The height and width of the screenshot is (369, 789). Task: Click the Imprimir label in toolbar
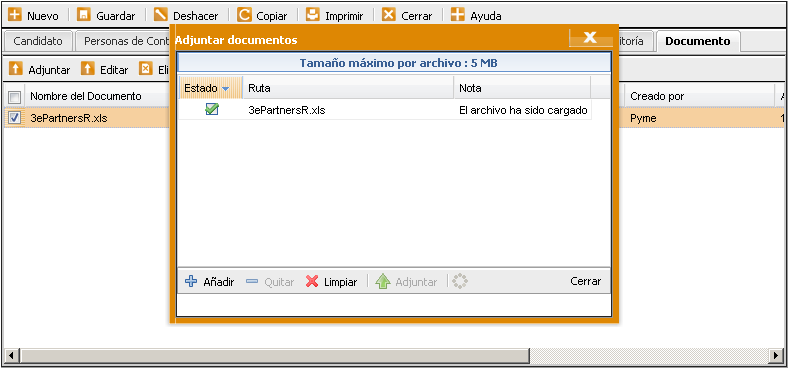point(344,16)
